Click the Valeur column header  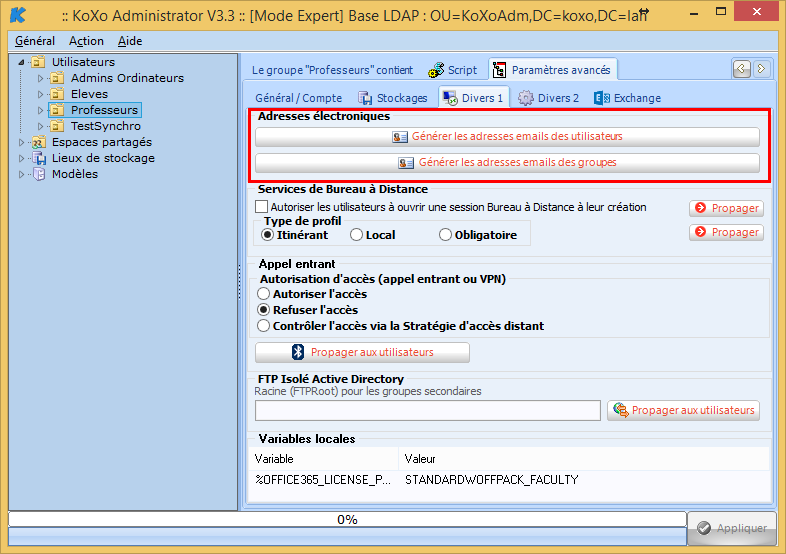click(584, 459)
